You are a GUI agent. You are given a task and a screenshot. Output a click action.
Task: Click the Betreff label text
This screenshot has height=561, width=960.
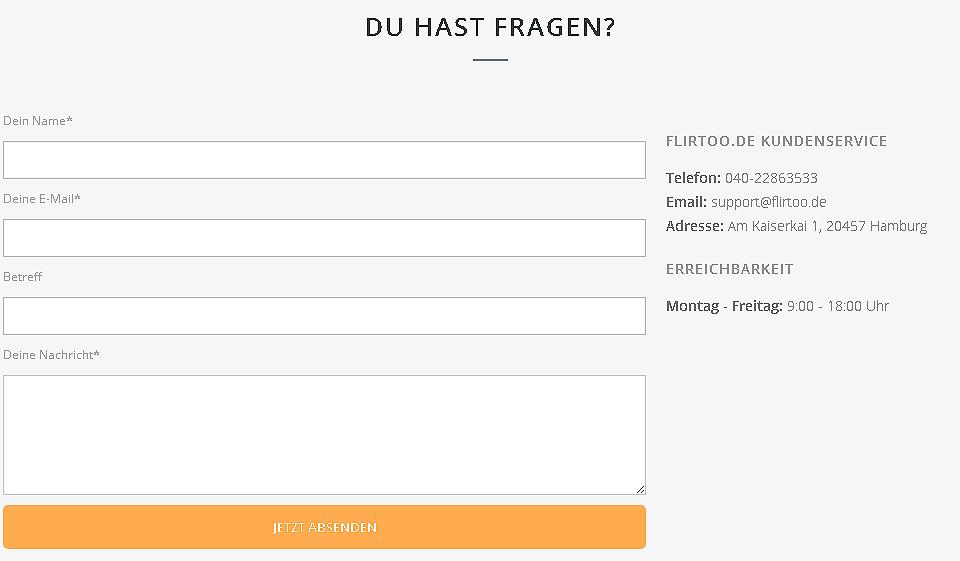23,277
